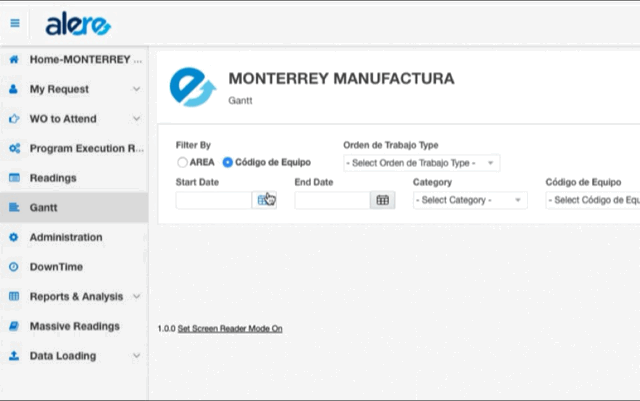Open the DownTime menu item
Image resolution: width=640 pixels, height=401 pixels.
74,267
